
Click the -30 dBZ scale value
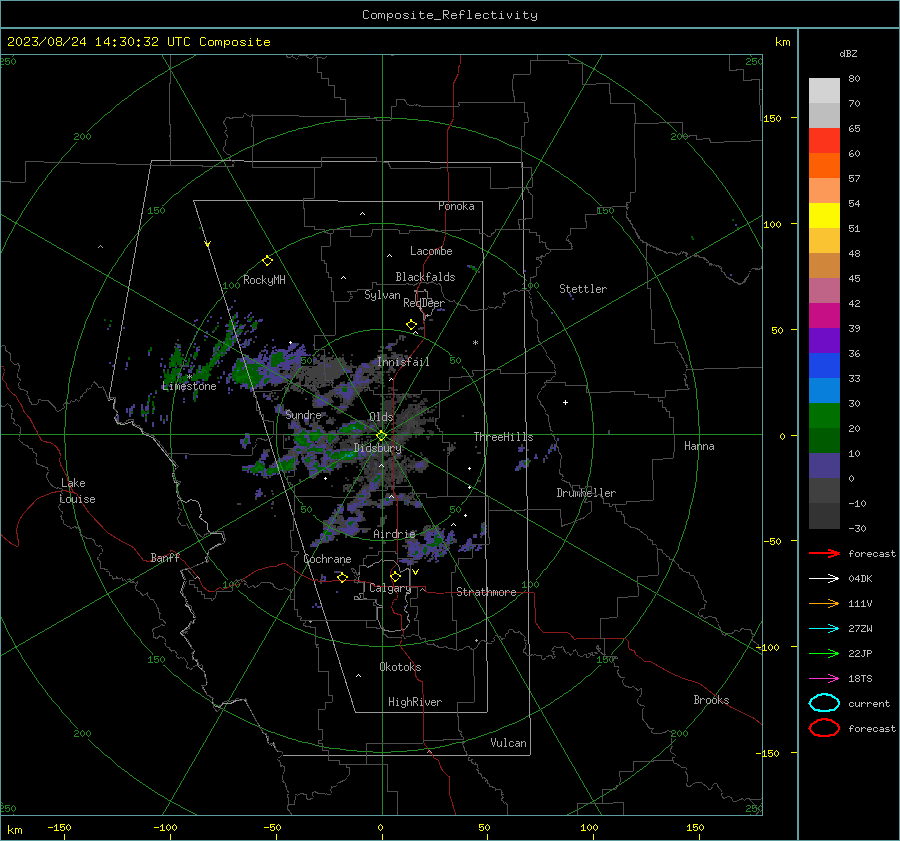tap(857, 528)
